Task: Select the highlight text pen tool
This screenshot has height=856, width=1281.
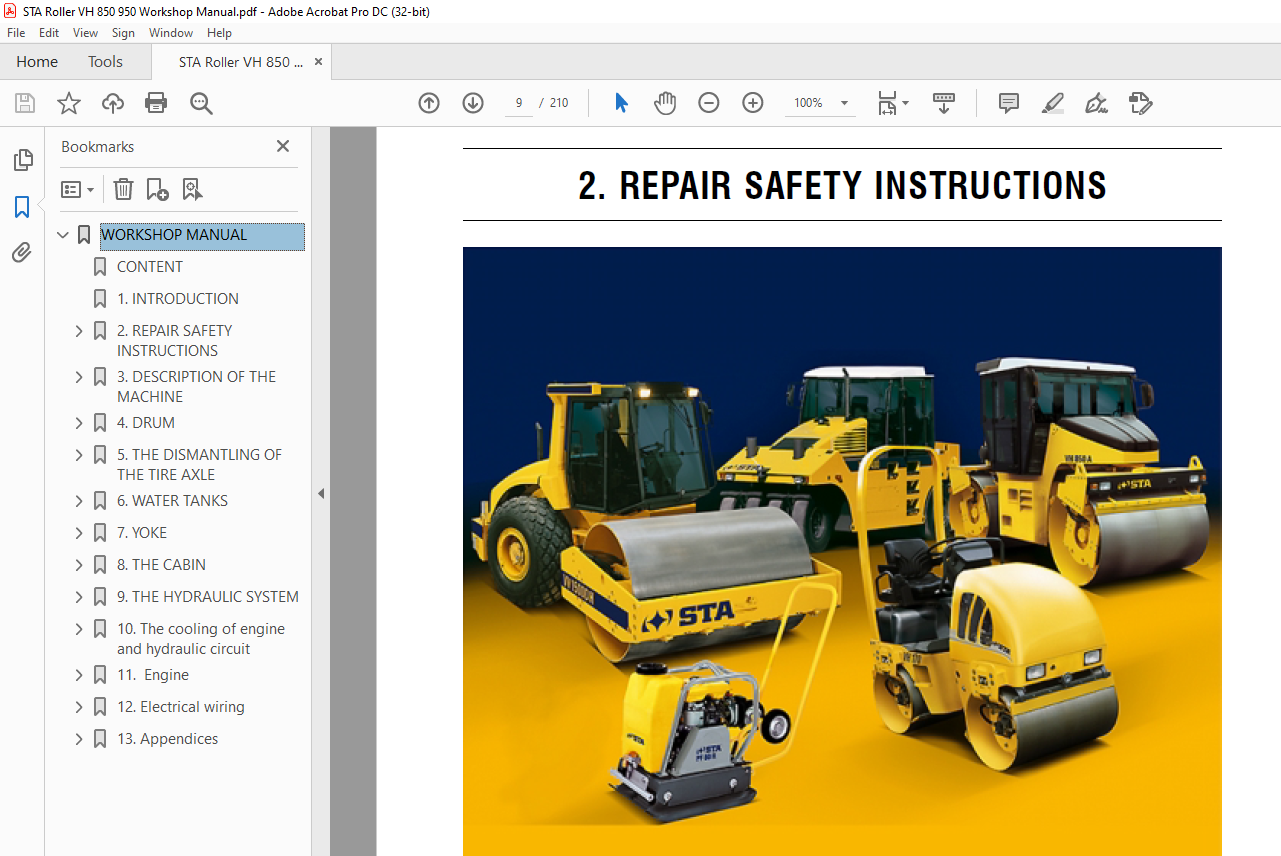Action: tap(1052, 103)
